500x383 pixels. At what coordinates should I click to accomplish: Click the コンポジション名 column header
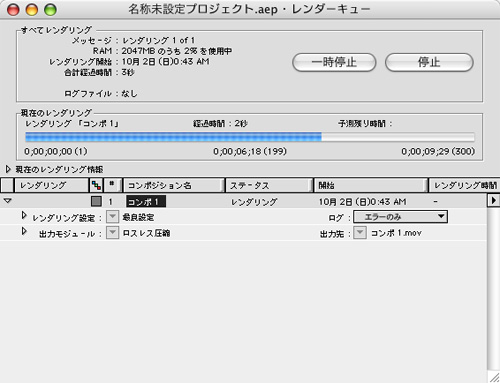(x=173, y=185)
